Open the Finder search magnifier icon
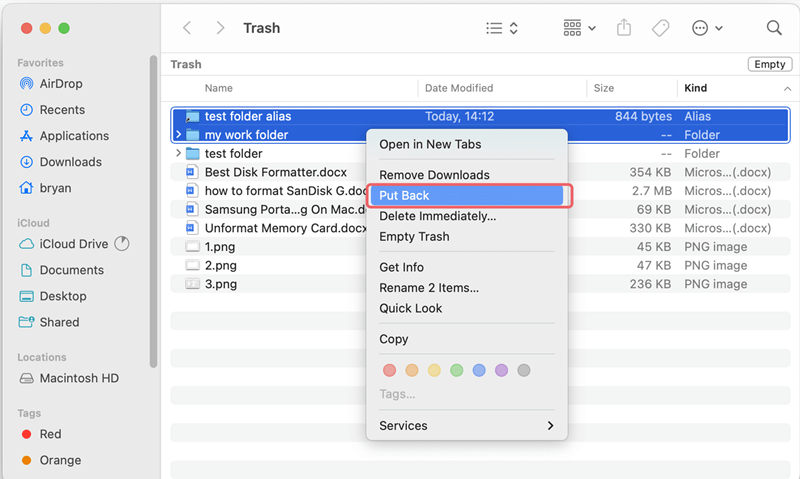 pyautogui.click(x=773, y=28)
